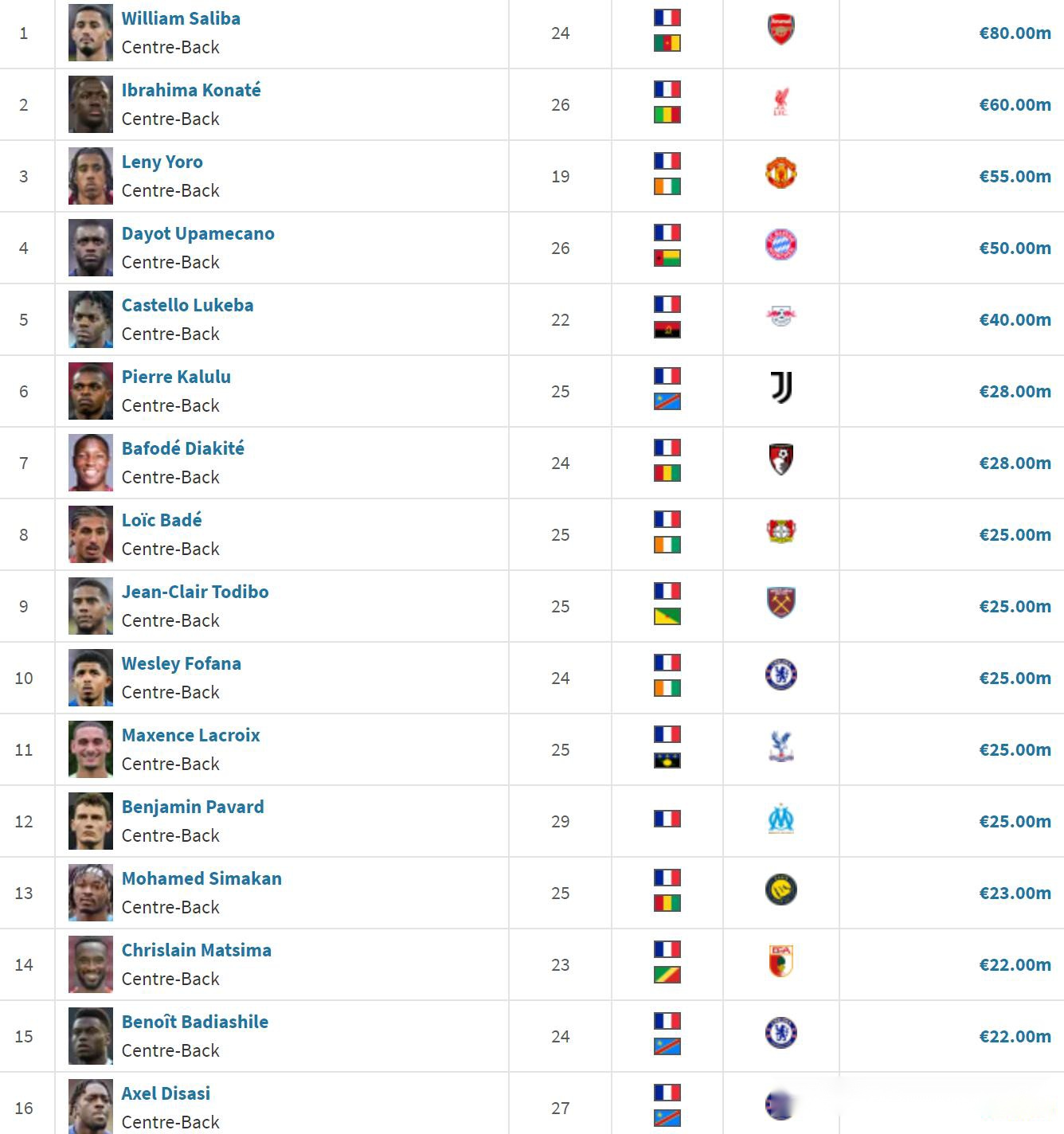Click the Juventus club logo
The image size is (1064, 1134).
pyautogui.click(x=780, y=388)
